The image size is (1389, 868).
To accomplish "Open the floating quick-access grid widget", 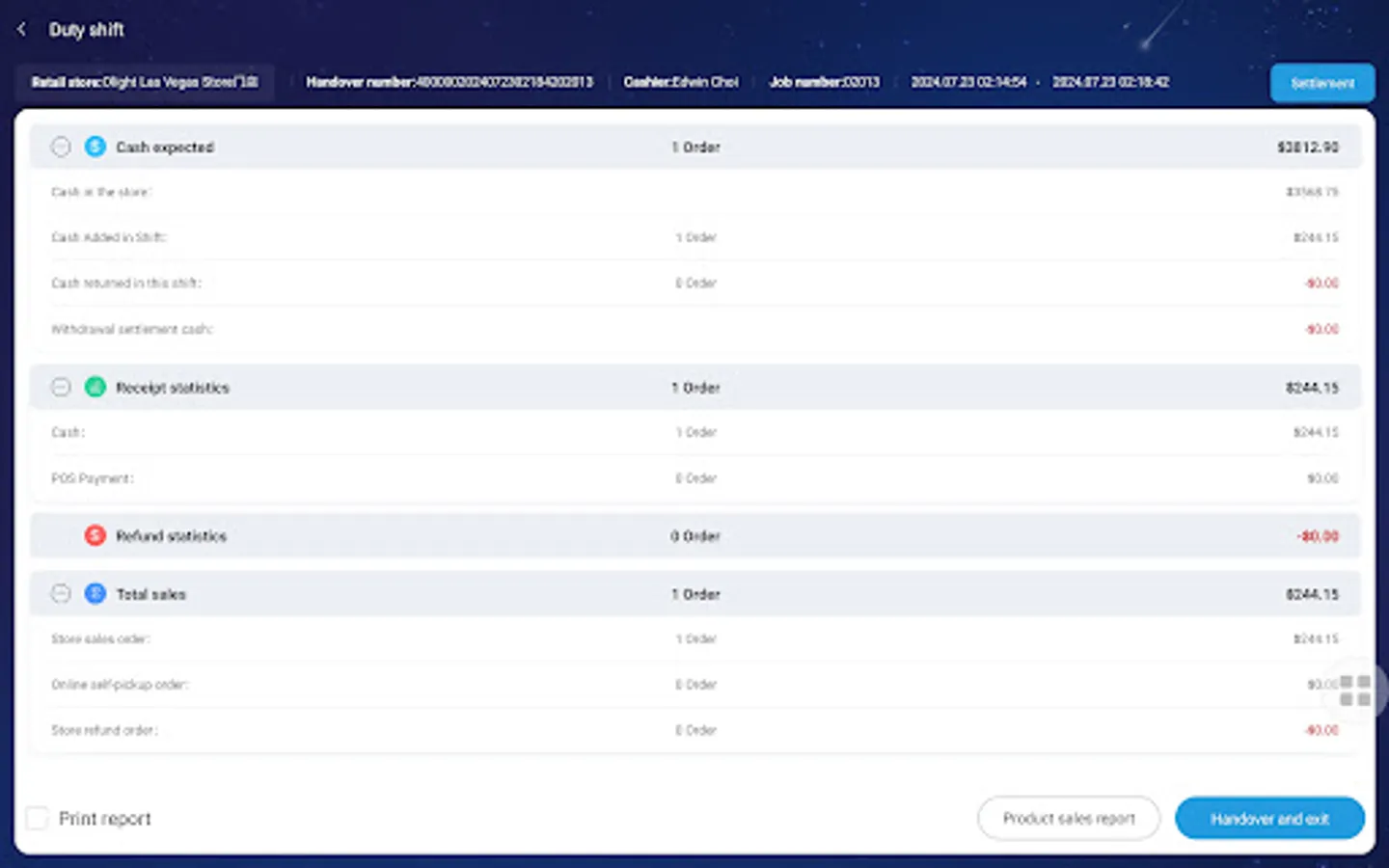I will pyautogui.click(x=1354, y=690).
